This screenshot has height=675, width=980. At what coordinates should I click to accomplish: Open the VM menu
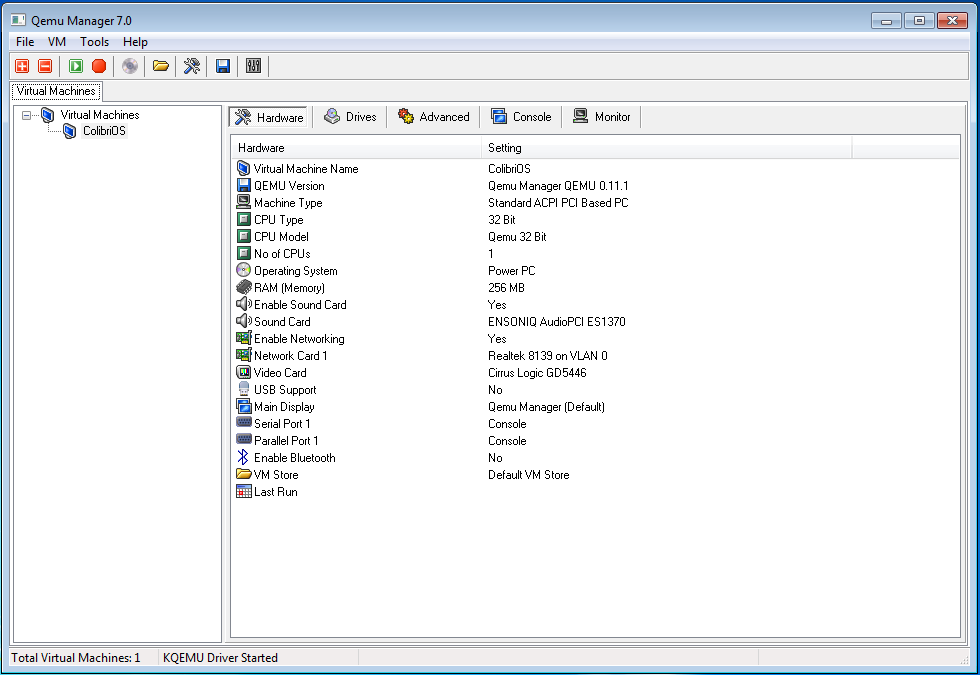(57, 42)
